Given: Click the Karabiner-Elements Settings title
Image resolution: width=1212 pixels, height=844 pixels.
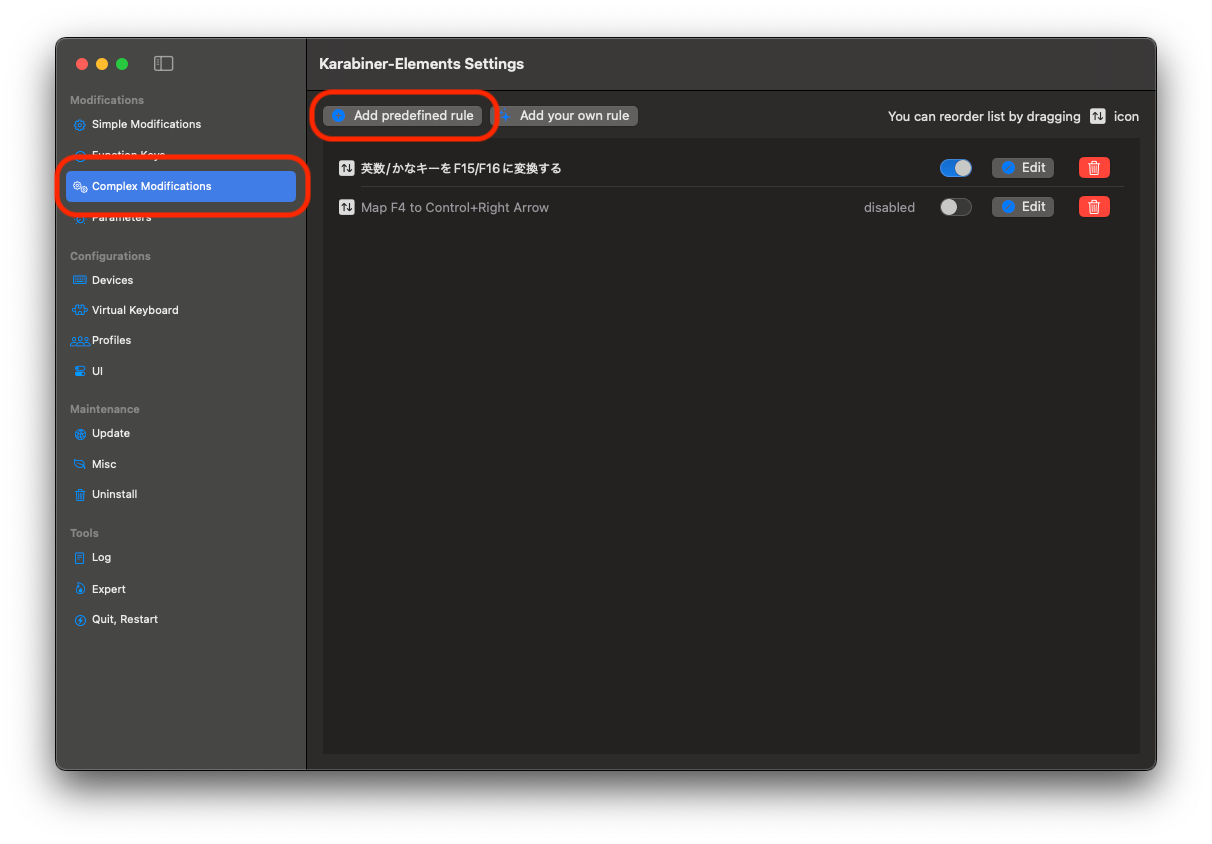Looking at the screenshot, I should click(421, 64).
